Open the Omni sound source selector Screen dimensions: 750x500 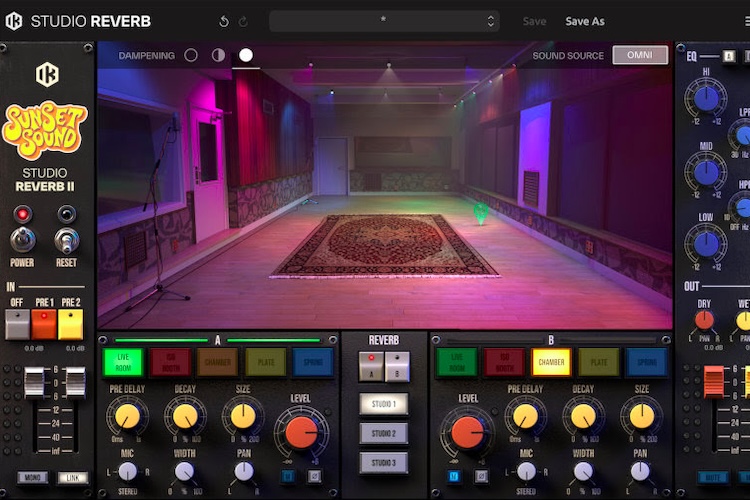point(640,56)
